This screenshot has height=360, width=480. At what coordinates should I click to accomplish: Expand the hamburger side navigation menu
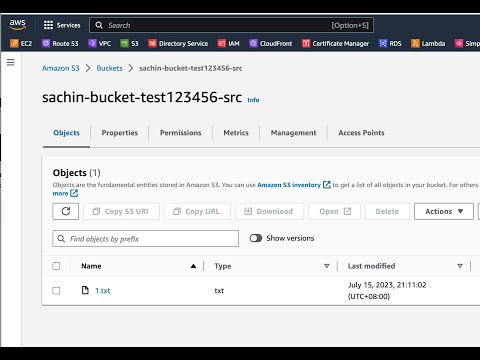coord(11,62)
